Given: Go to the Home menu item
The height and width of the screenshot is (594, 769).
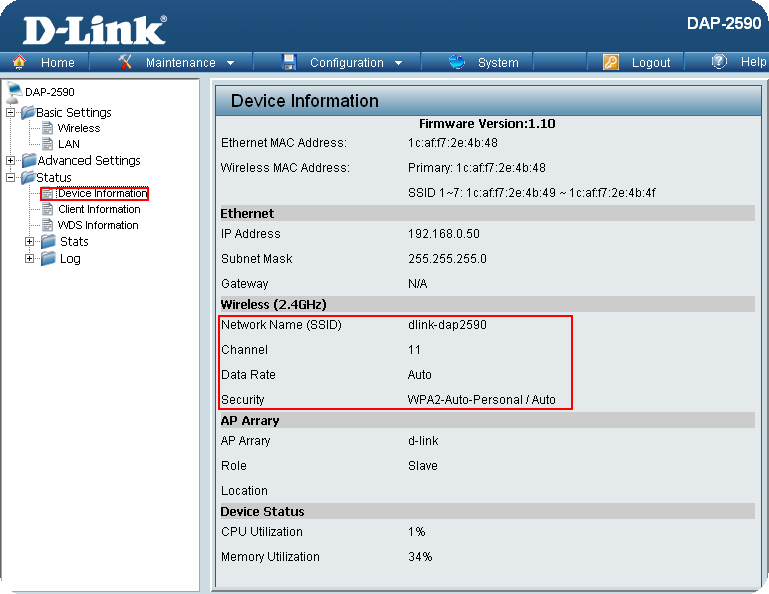Looking at the screenshot, I should [57, 63].
